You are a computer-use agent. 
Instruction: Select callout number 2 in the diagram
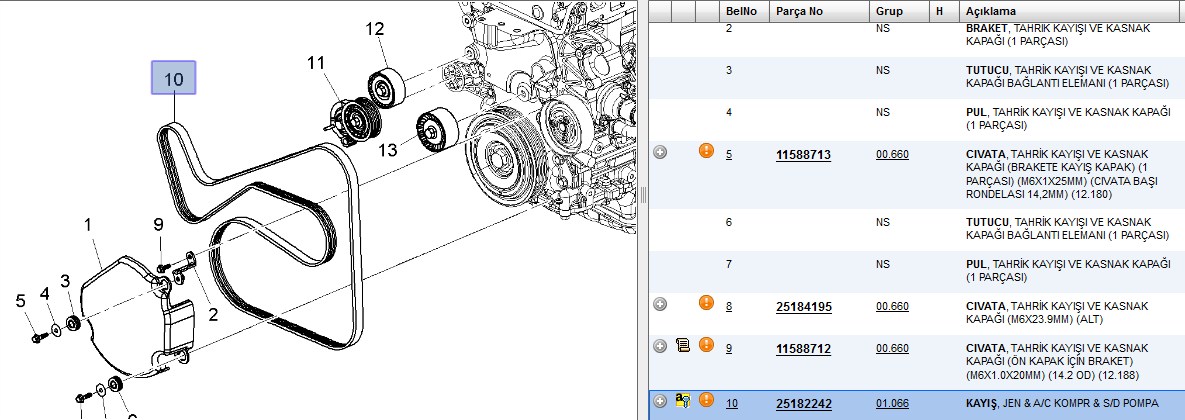[213, 315]
